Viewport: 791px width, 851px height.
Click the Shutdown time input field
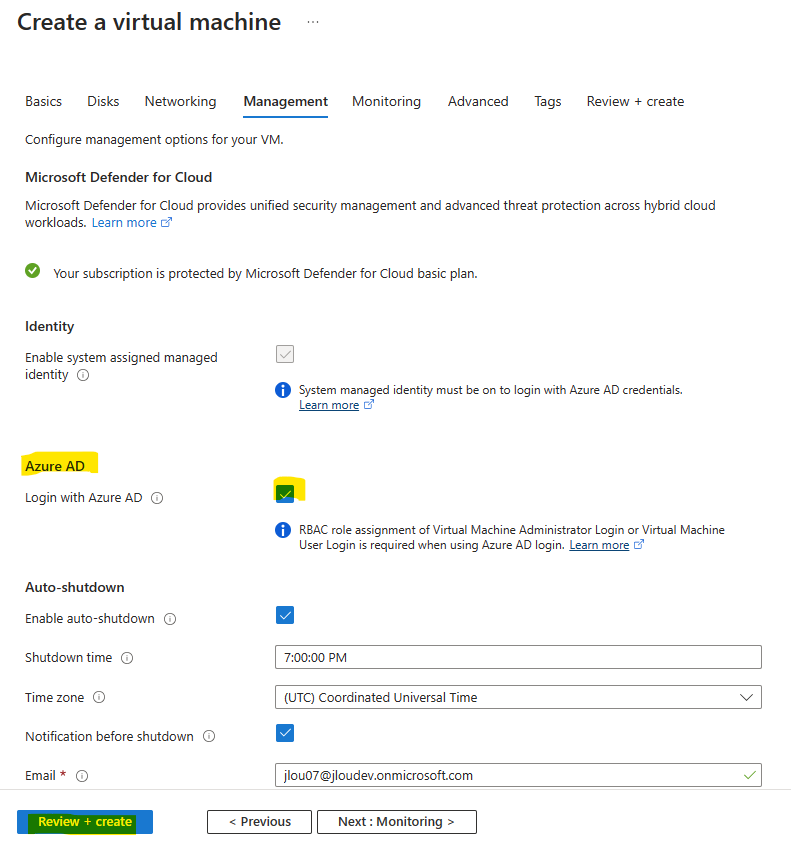tap(518, 658)
